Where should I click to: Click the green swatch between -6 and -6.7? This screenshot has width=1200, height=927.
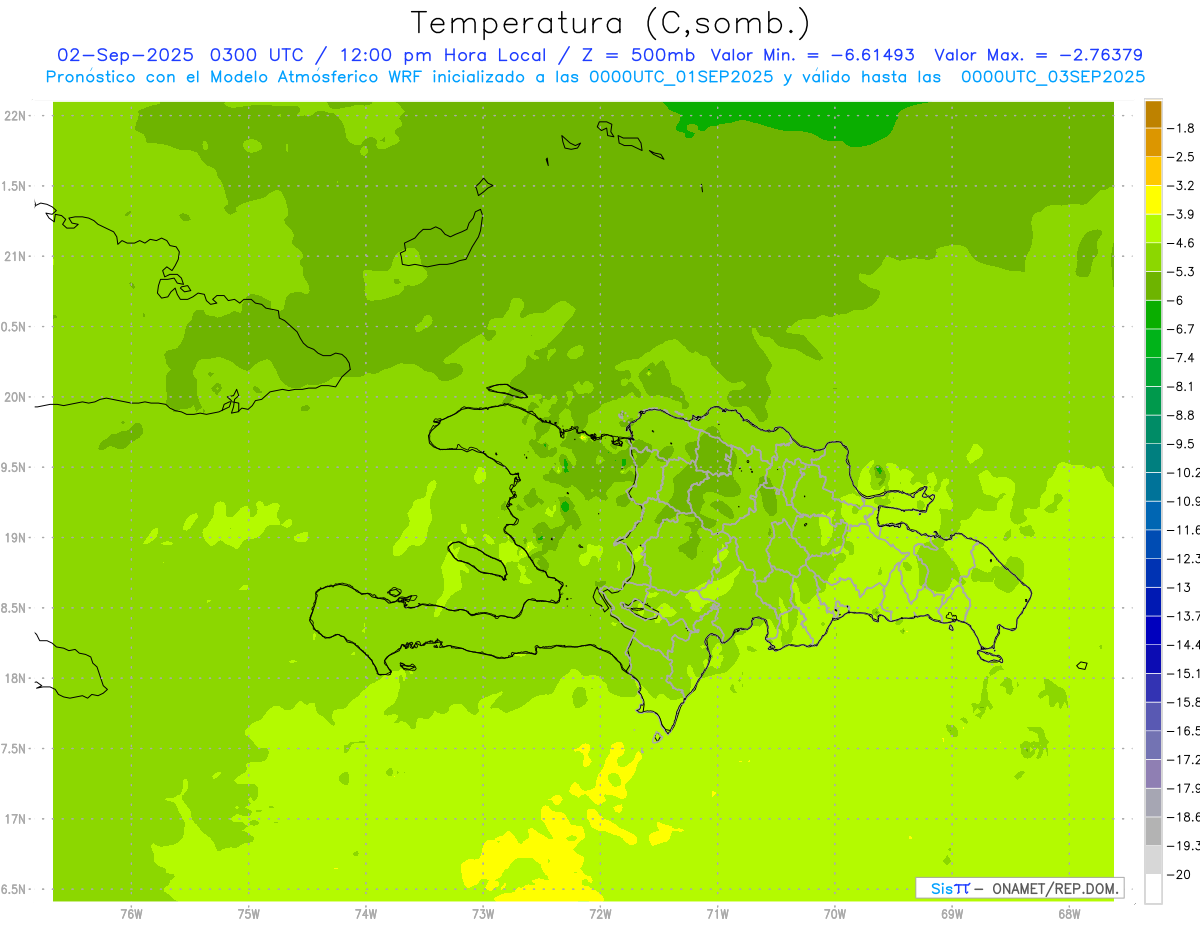coord(1153,315)
